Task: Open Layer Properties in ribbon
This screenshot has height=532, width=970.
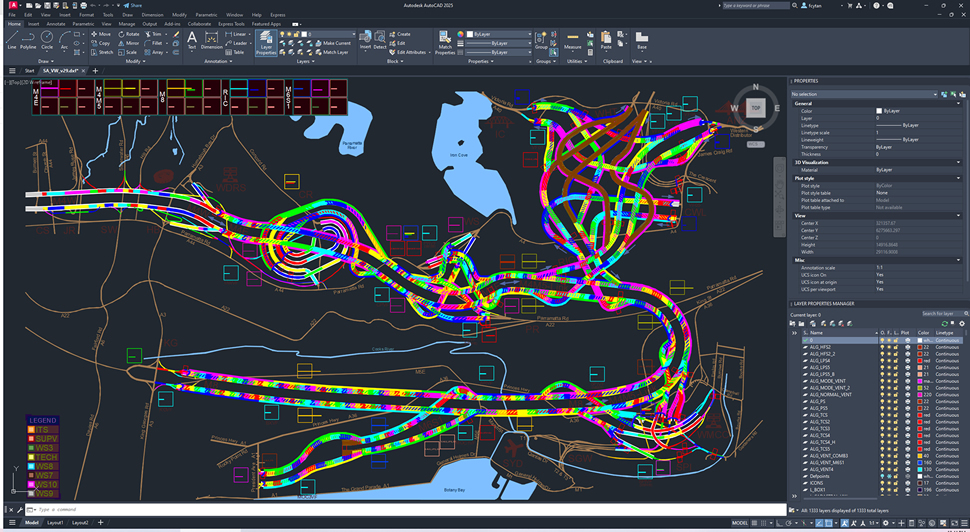Action: pos(266,42)
